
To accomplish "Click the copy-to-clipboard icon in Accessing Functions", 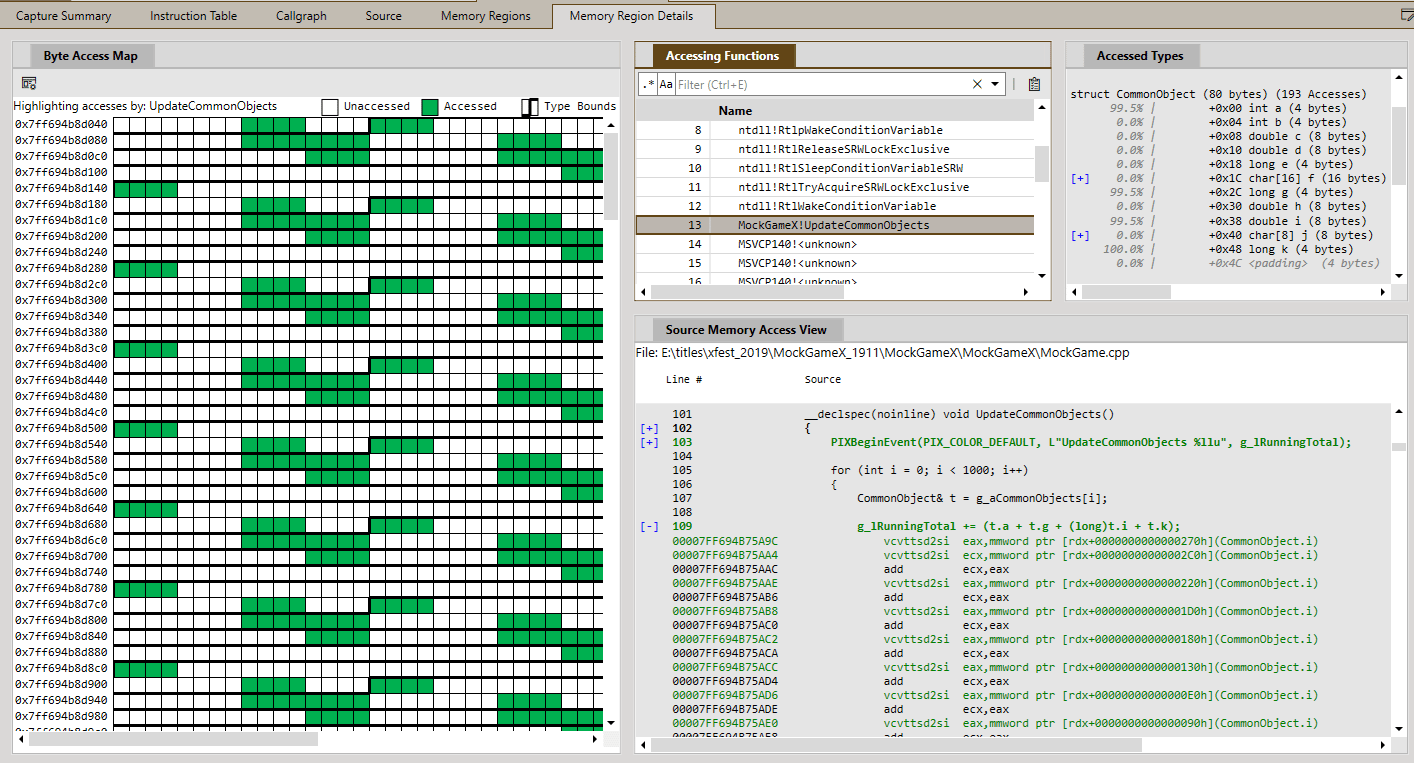I will point(1034,85).
